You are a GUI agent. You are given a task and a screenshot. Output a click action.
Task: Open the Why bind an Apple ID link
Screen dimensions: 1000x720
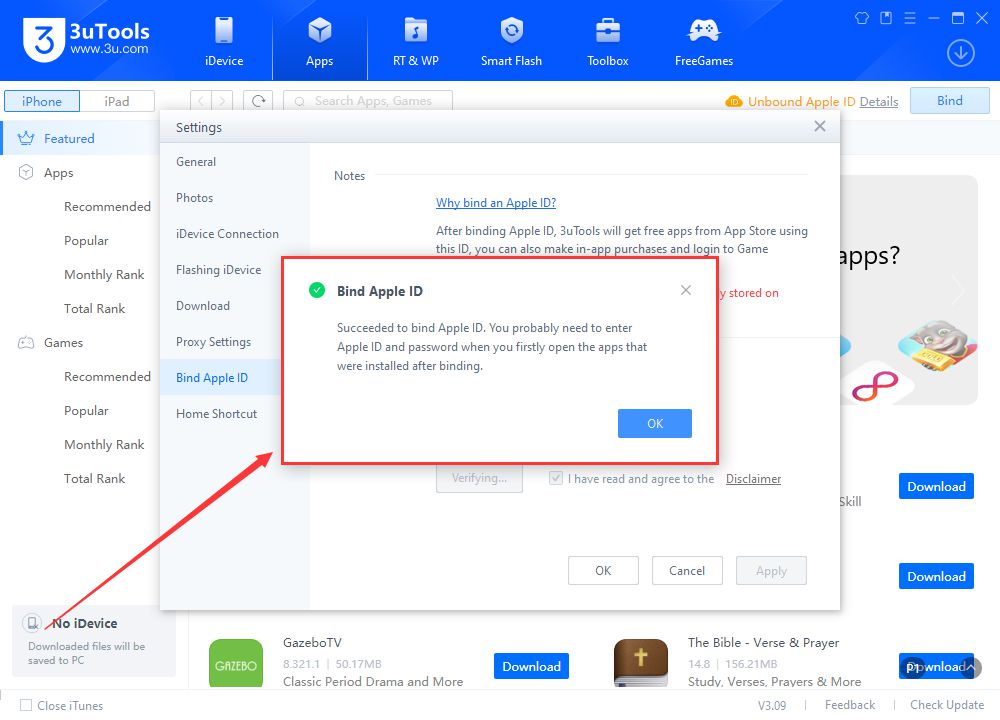point(496,203)
